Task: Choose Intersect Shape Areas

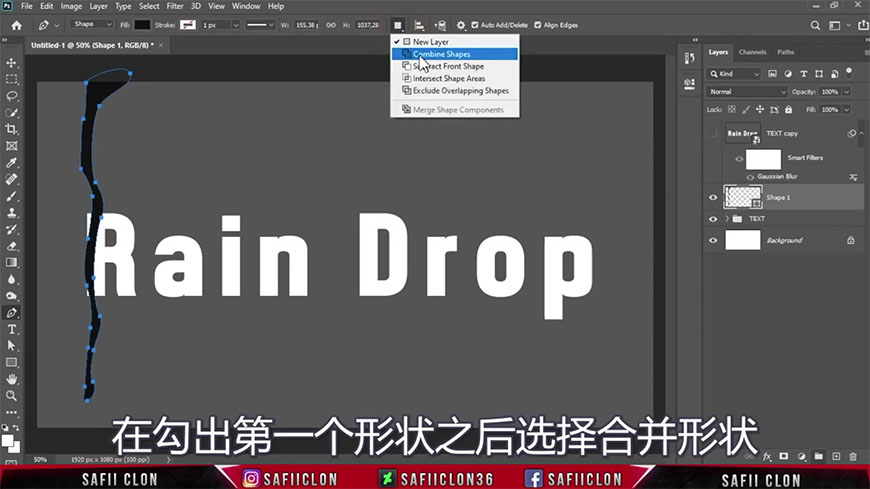Action: 454,78
